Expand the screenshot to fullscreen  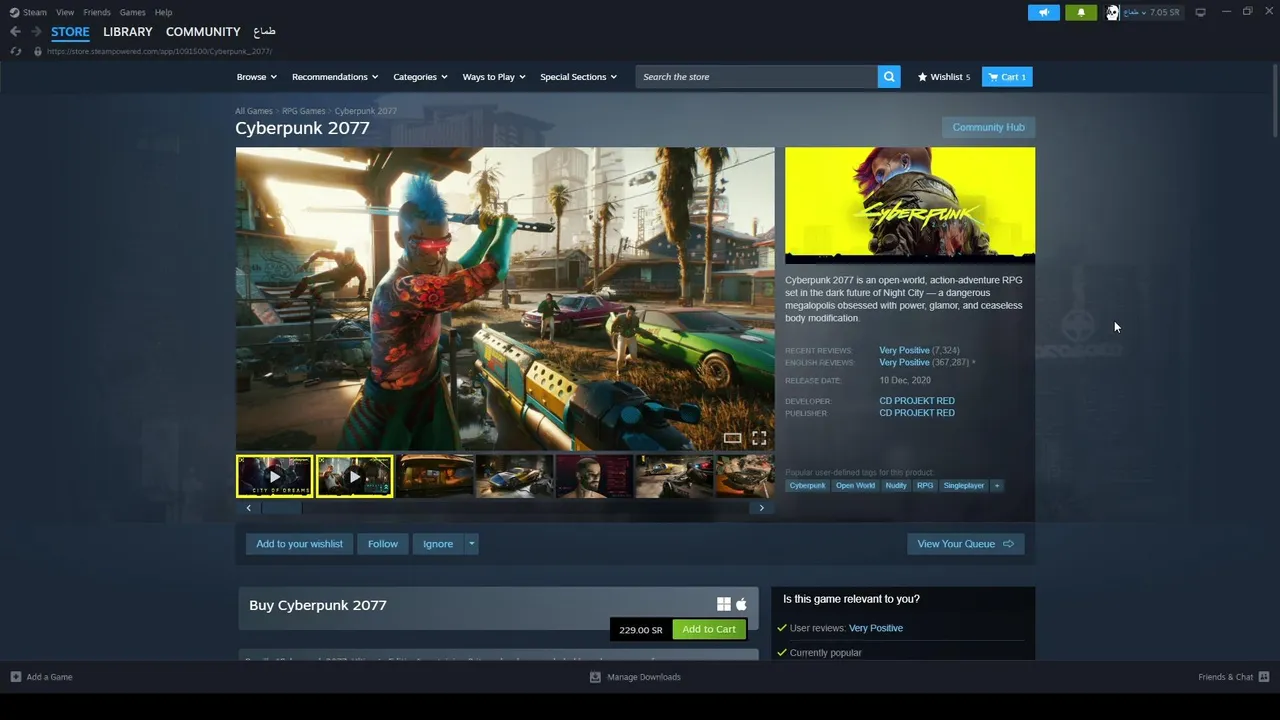pos(759,438)
